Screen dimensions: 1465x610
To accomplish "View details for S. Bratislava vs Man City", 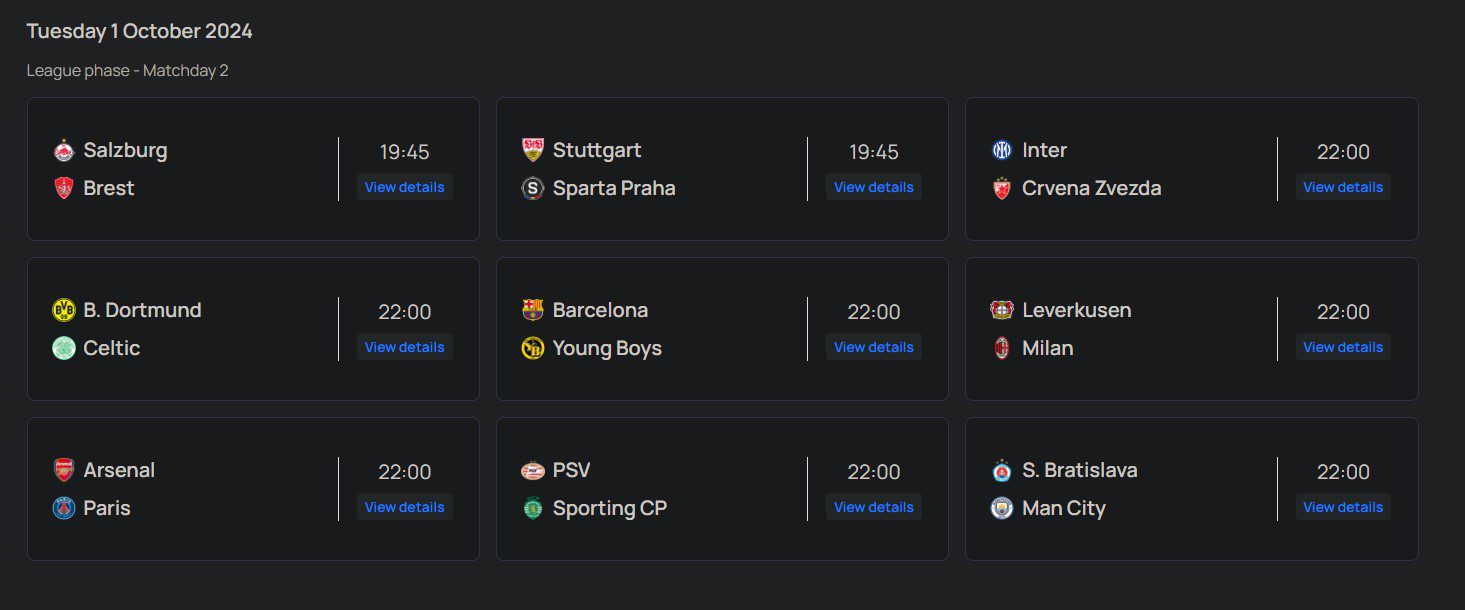I will (1342, 507).
